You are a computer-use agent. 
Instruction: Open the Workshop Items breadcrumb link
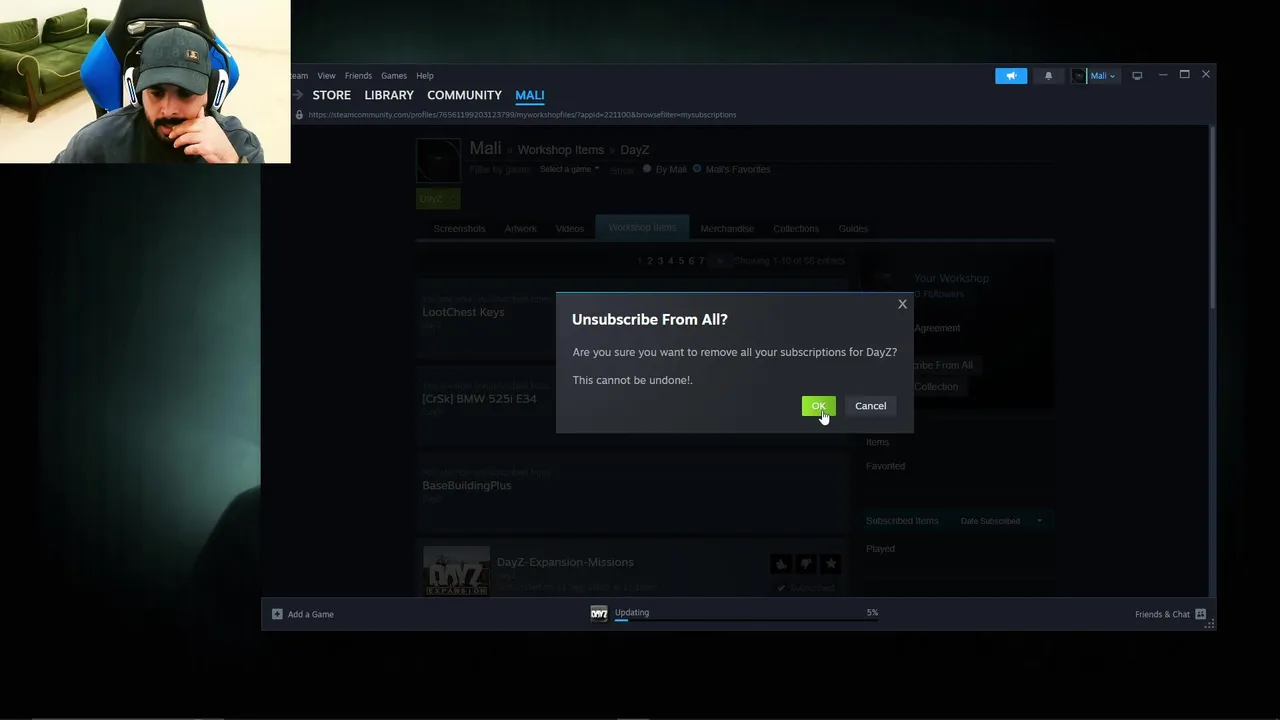[560, 150]
